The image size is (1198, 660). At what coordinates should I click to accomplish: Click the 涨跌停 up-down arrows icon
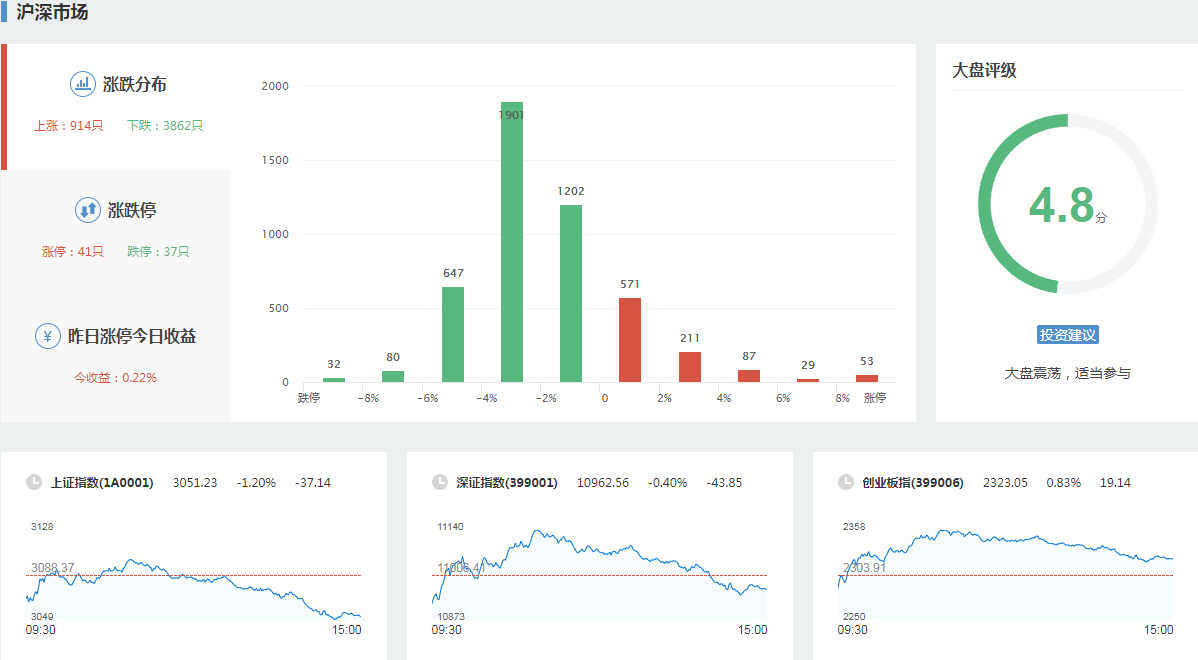click(x=87, y=210)
